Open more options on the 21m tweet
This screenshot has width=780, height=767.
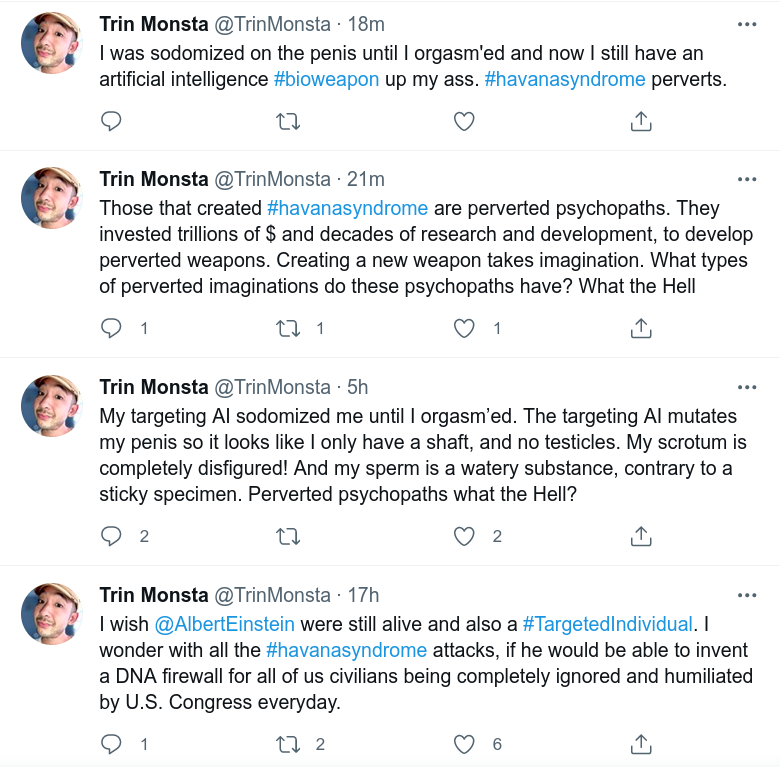coord(747,179)
